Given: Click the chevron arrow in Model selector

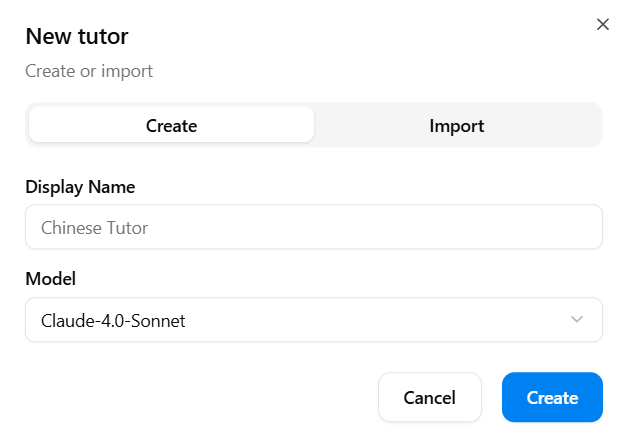Looking at the screenshot, I should (577, 320).
